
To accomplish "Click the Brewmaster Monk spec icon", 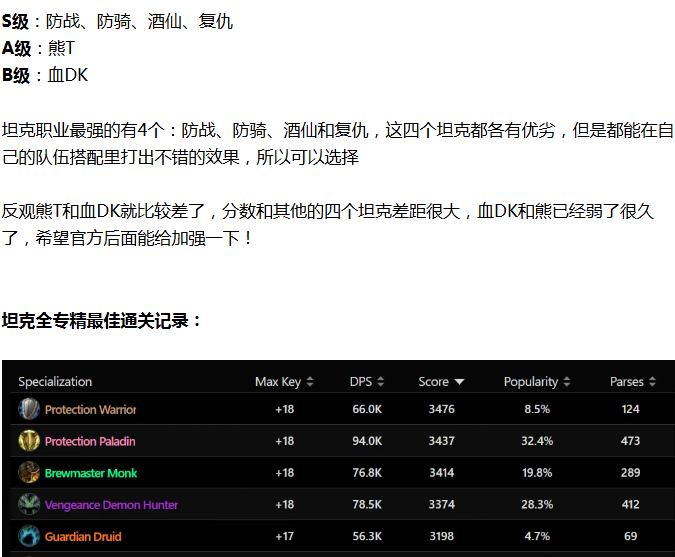I will [29, 473].
